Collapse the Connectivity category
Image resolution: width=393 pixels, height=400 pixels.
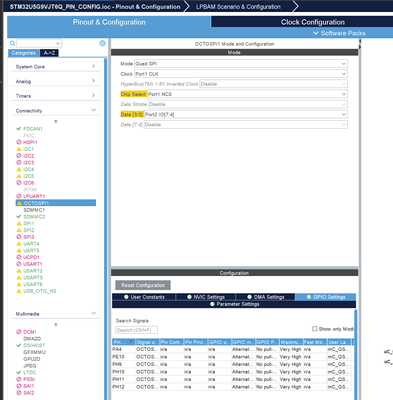coord(56,111)
